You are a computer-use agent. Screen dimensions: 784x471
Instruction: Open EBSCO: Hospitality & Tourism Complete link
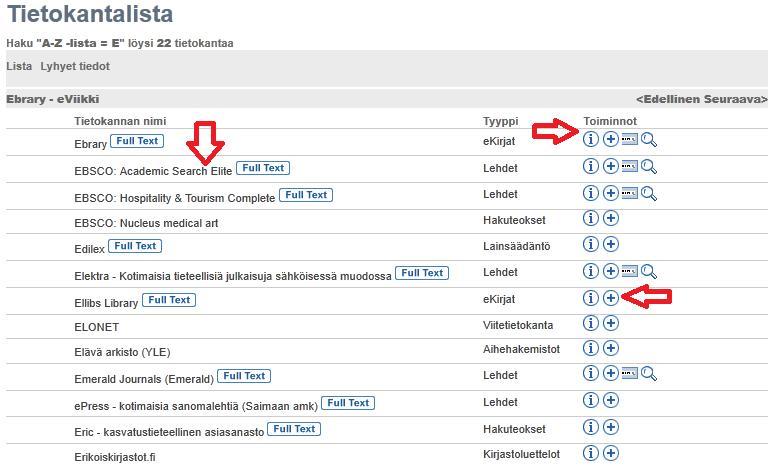pyautogui.click(x=174, y=198)
